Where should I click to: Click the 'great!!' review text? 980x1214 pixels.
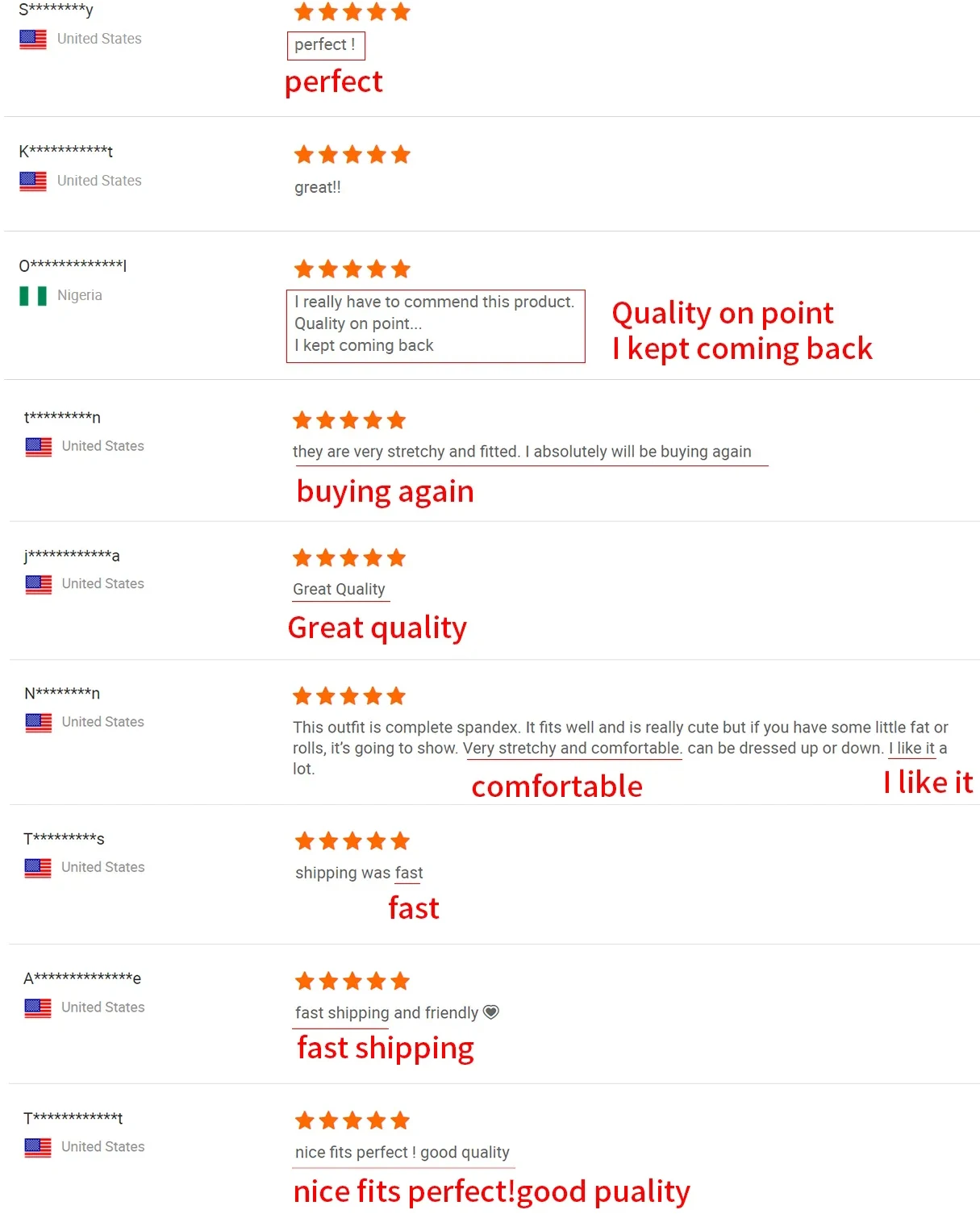317,187
